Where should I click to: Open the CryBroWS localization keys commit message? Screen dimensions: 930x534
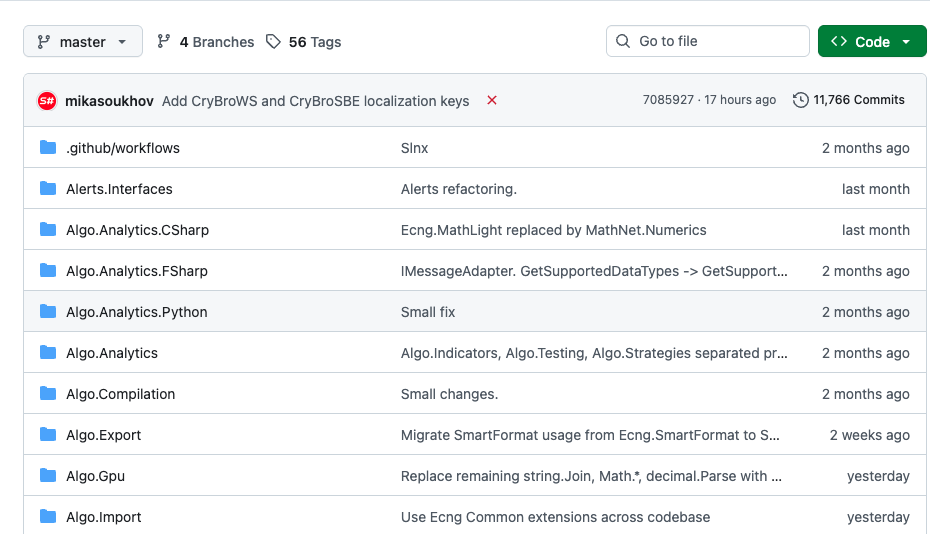click(316, 101)
